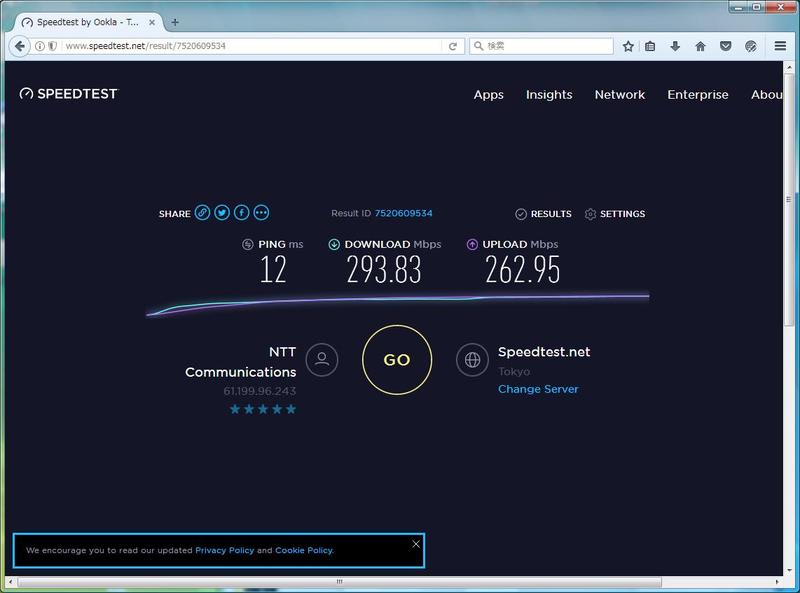Open the Firefox downloads arrow icon

[676, 46]
